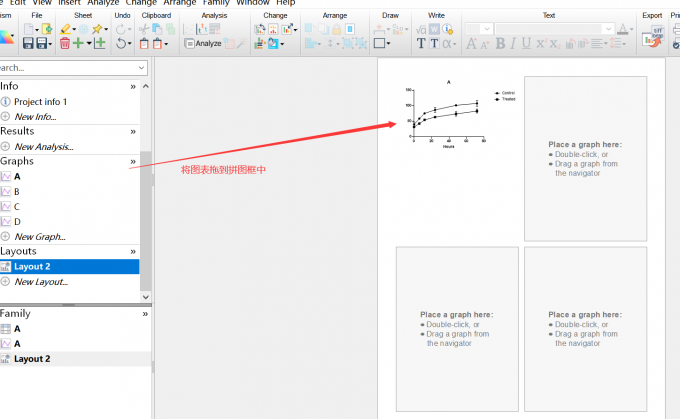Click the Paste clipboard icon
This screenshot has height=419, width=680.
pos(146,44)
